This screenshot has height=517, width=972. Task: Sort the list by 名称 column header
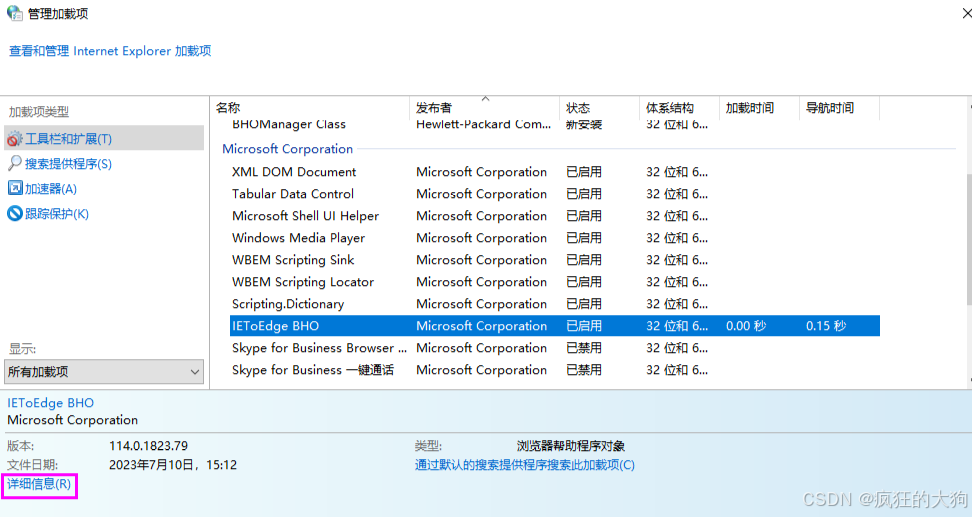[x=309, y=108]
